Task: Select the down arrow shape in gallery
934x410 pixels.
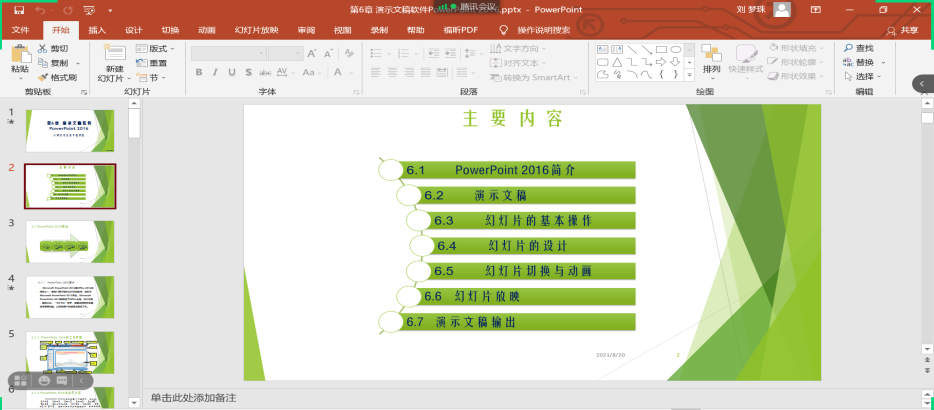Action: pos(675,62)
